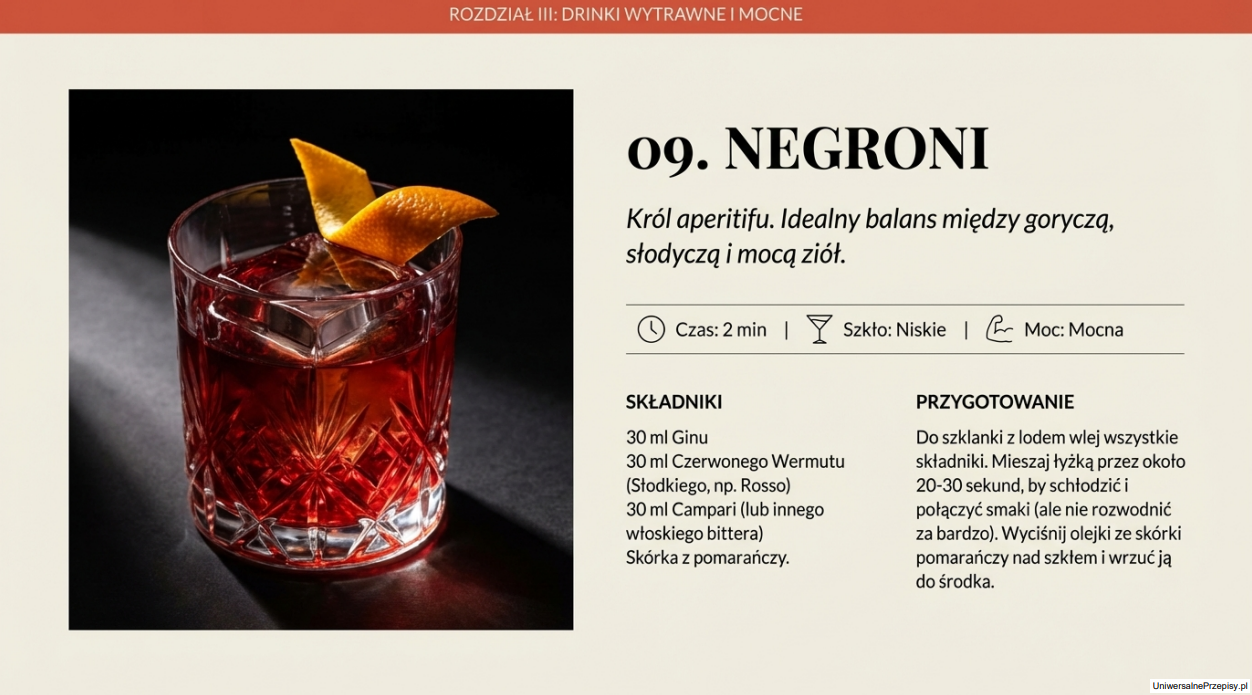Click the Przygotowanie section heading
The image size is (1252, 695).
point(995,402)
